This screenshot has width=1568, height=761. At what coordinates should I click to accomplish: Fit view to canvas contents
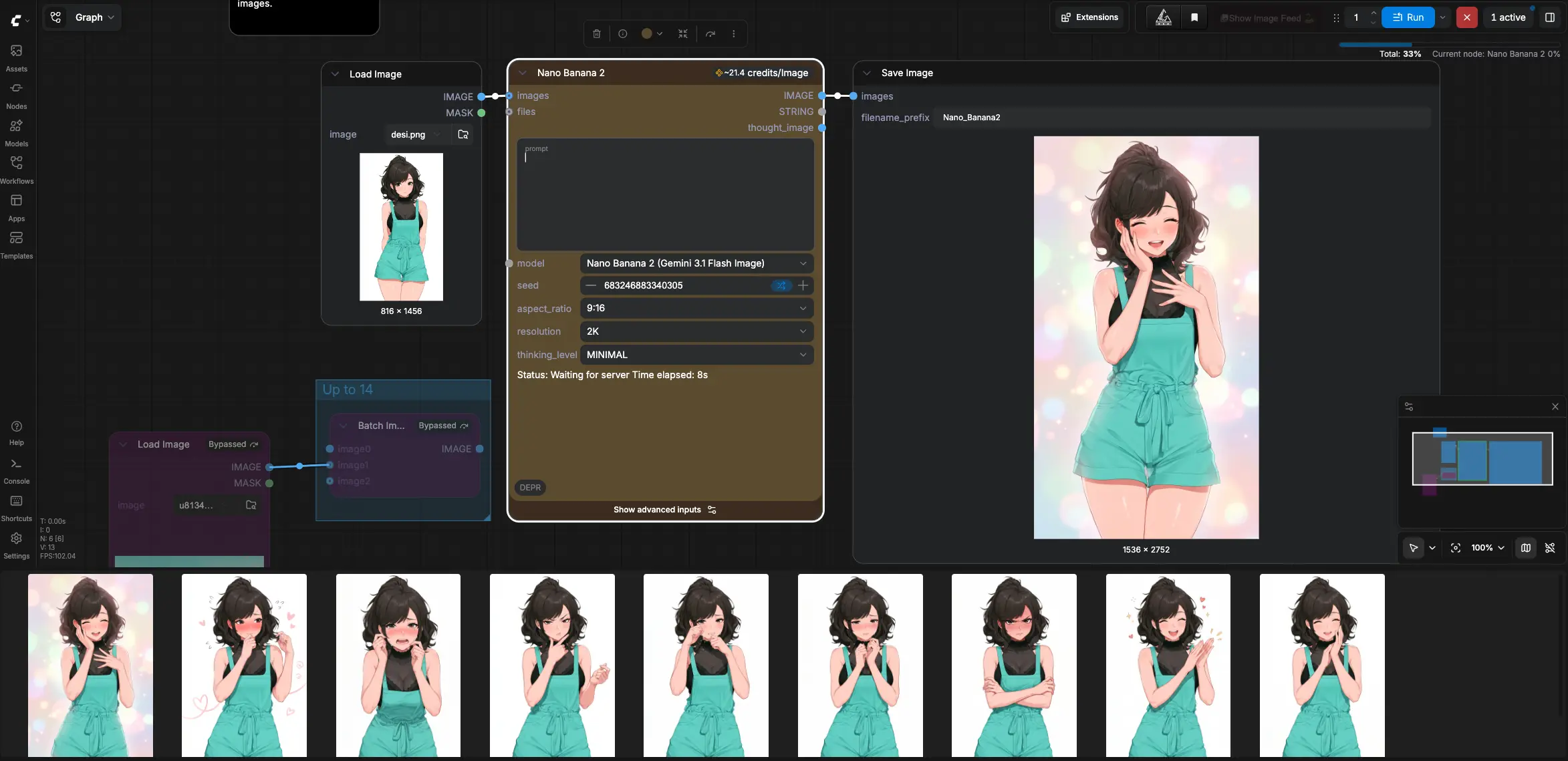(1456, 548)
